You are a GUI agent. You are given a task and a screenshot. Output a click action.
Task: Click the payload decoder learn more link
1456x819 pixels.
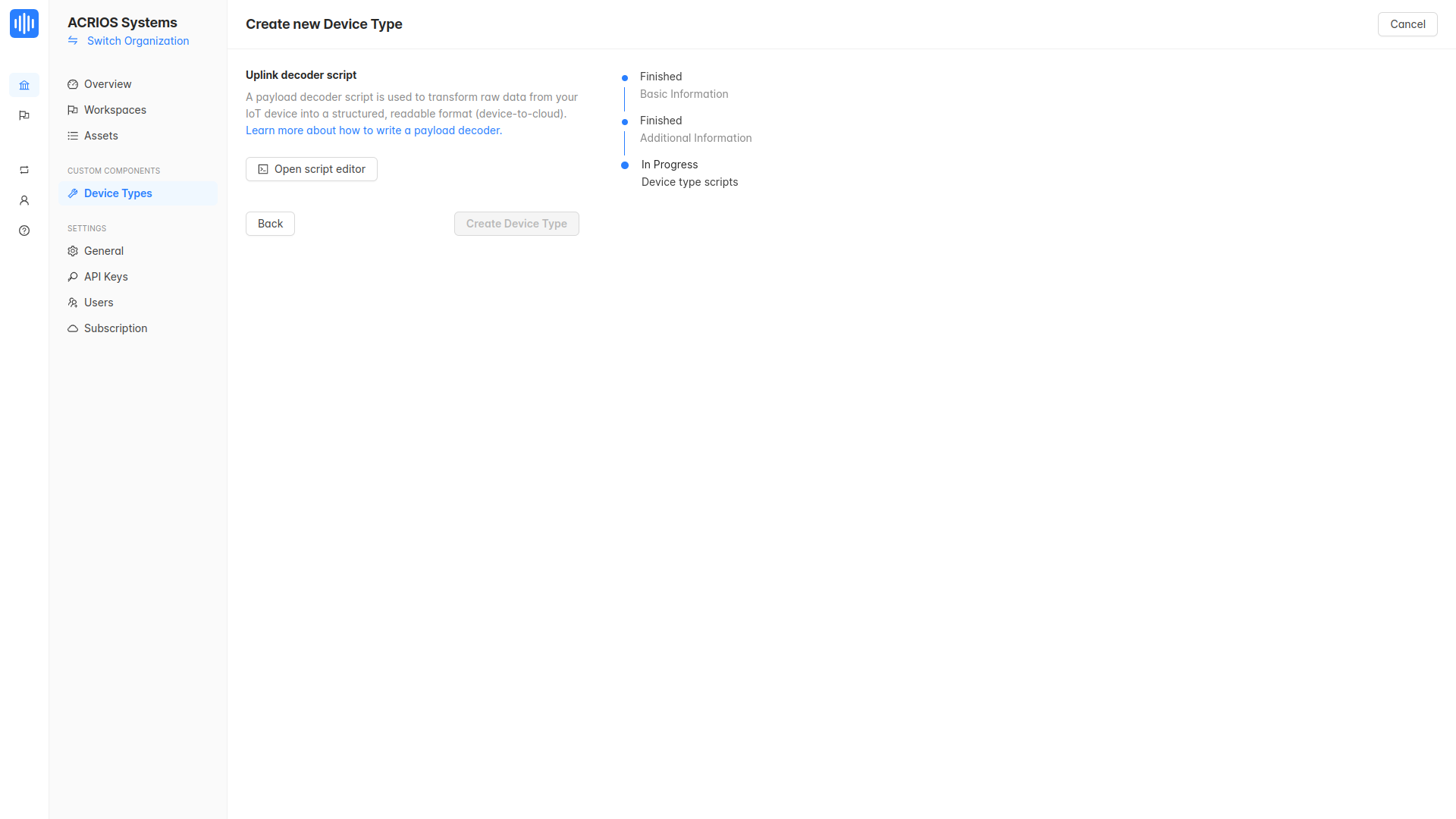373,130
